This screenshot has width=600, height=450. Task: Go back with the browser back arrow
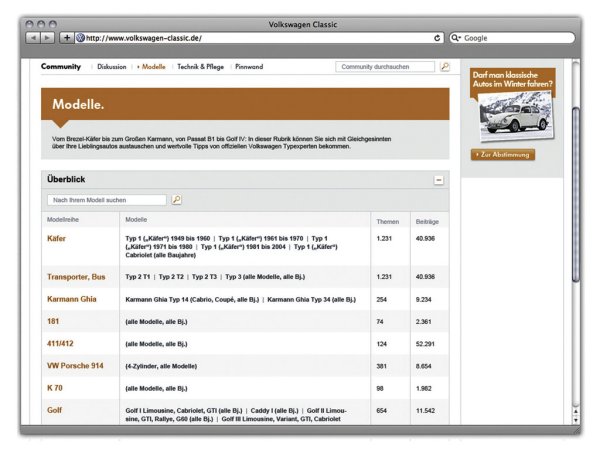click(x=33, y=38)
